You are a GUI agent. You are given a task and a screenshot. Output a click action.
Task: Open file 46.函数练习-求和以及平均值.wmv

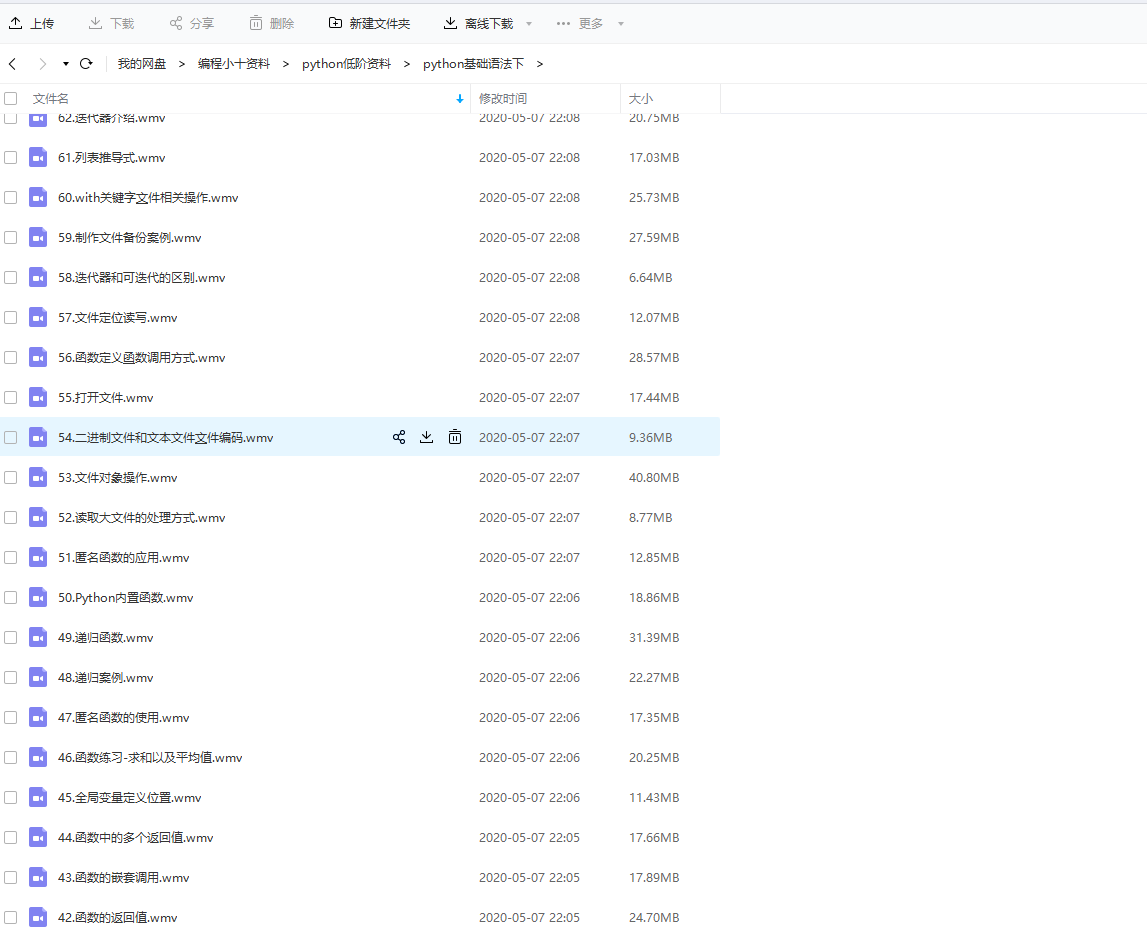(x=150, y=757)
